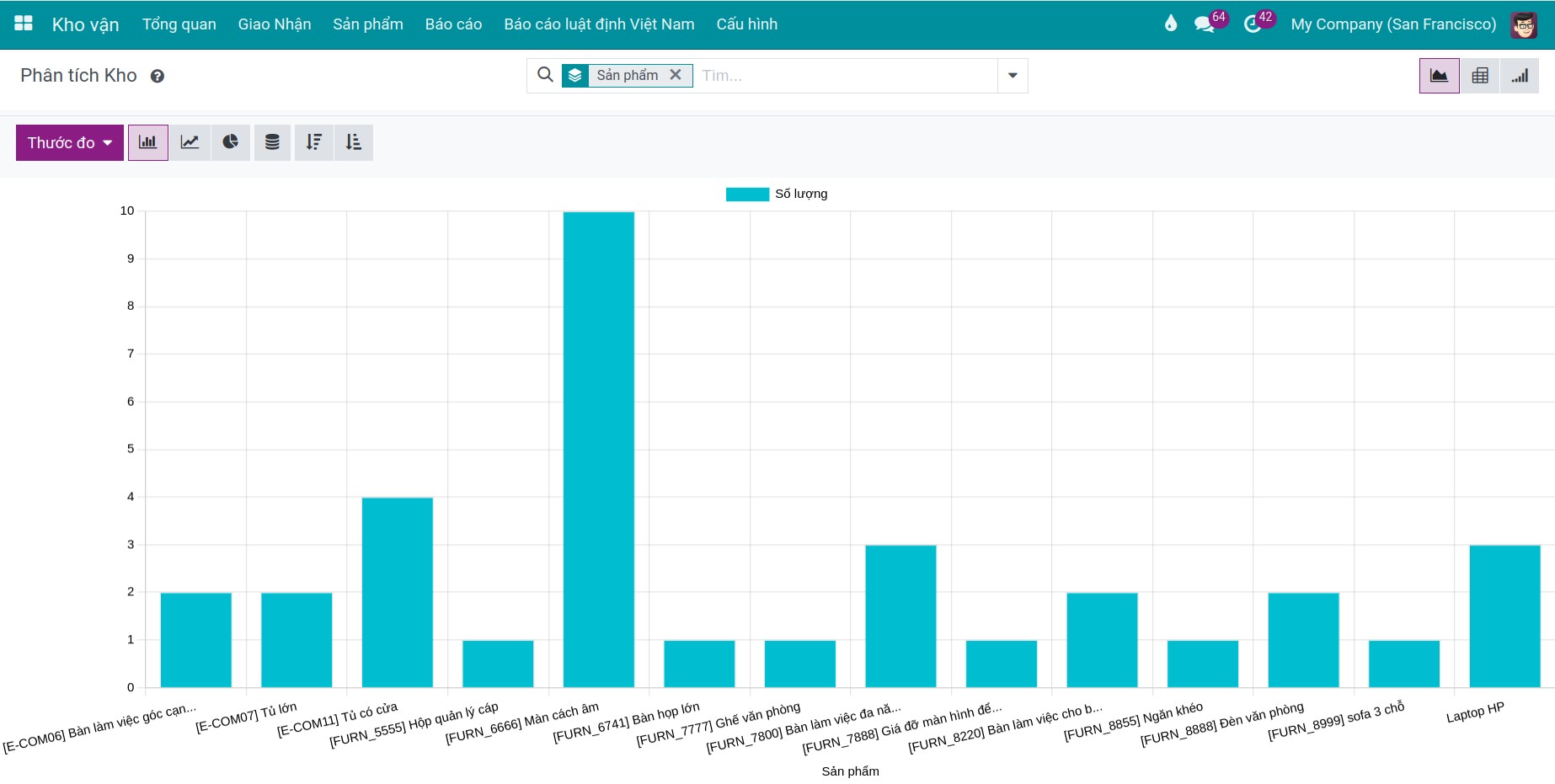
Task: Open the Tổng quan menu
Action: (x=179, y=24)
